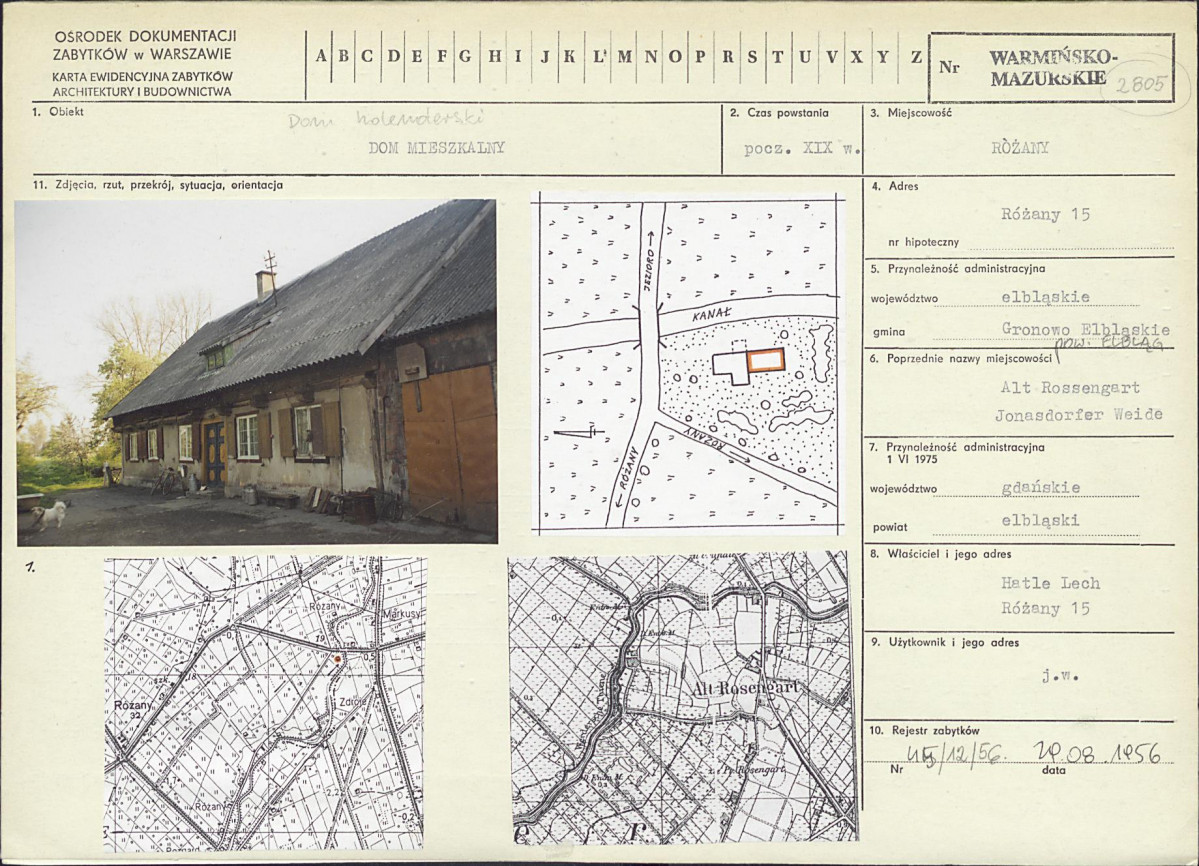Image resolution: width=1199 pixels, height=866 pixels.
Task: Click the letter A index cell
Action: [321, 57]
